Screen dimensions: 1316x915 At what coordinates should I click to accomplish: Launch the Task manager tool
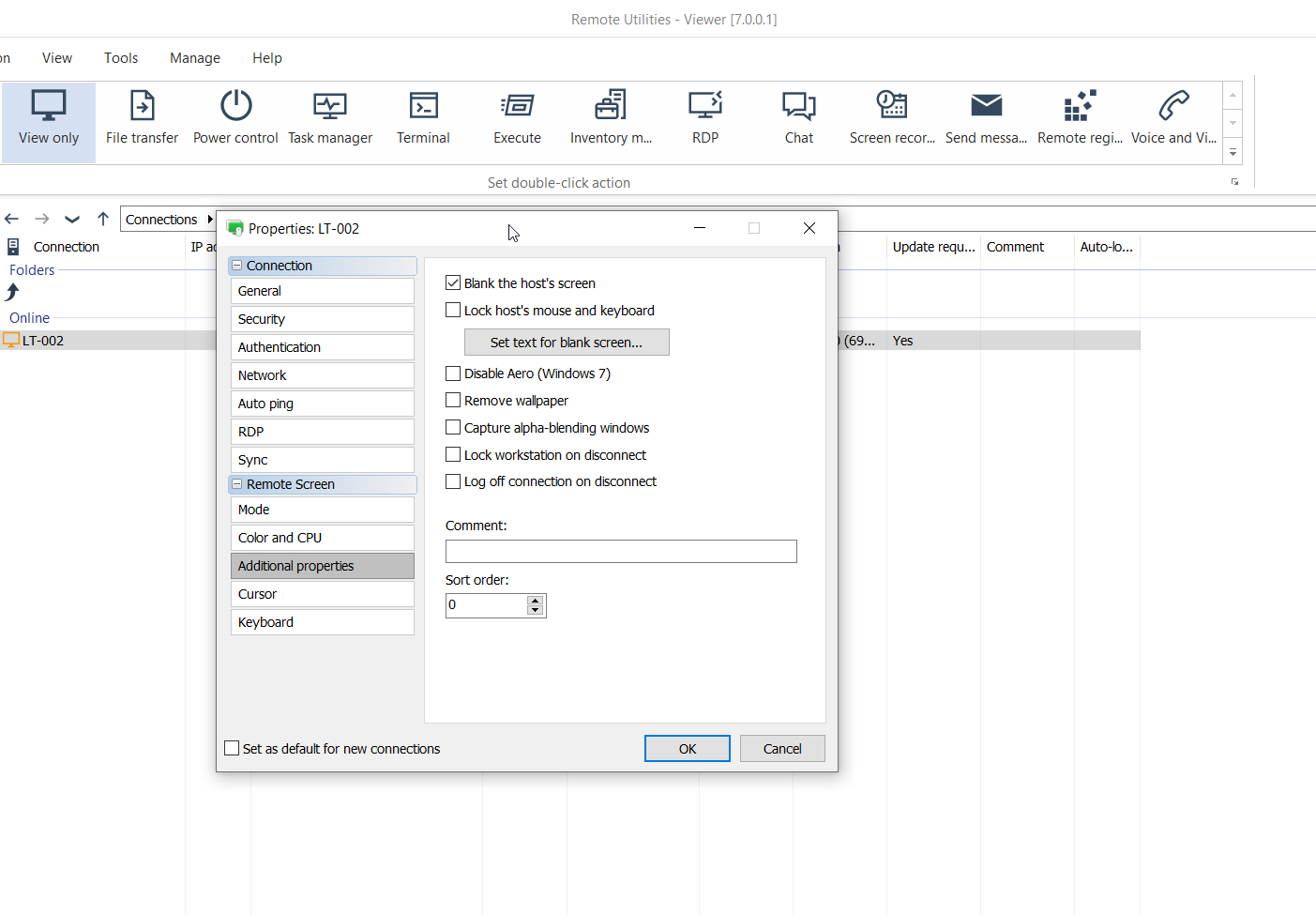(x=330, y=117)
